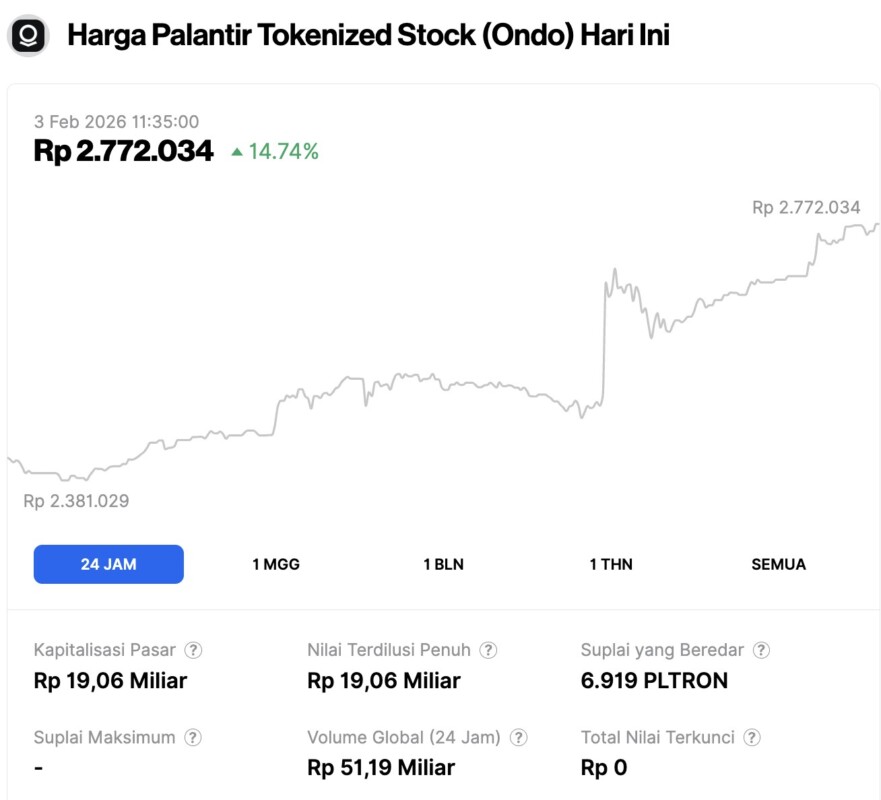Click help icon beside Suplai yang Beredar

coord(761,650)
